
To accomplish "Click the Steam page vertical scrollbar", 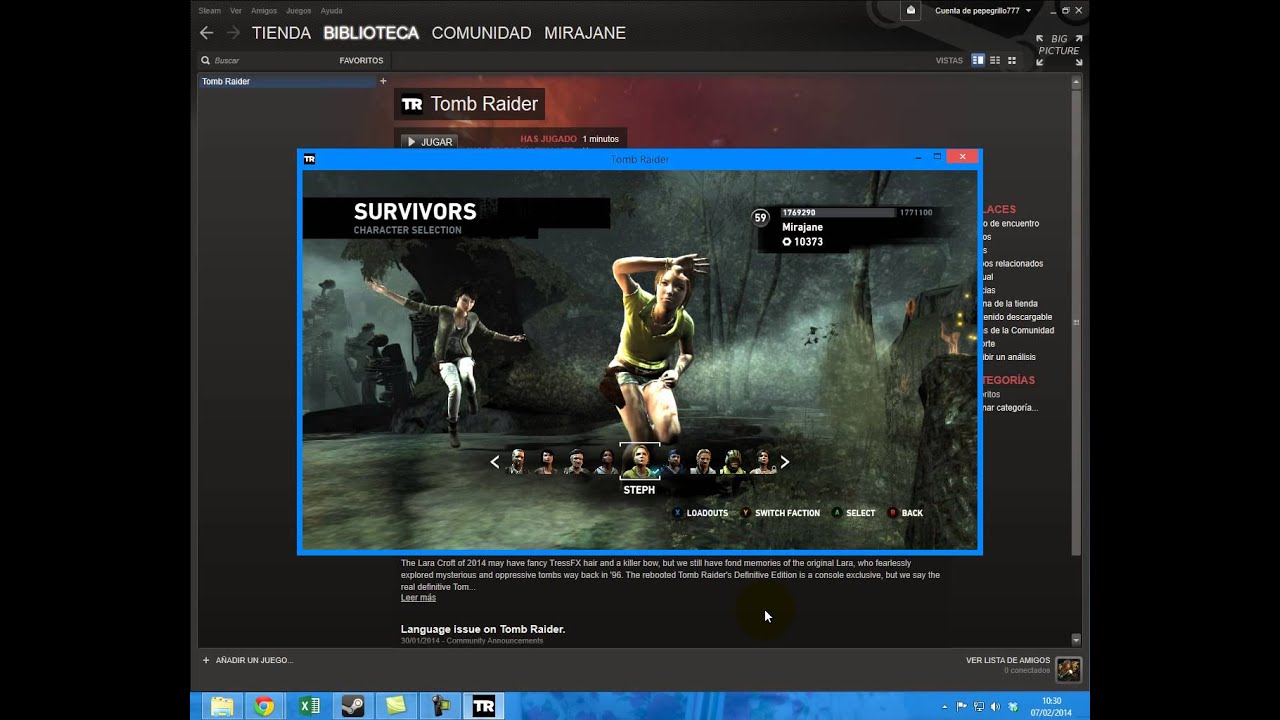I will tap(1076, 322).
